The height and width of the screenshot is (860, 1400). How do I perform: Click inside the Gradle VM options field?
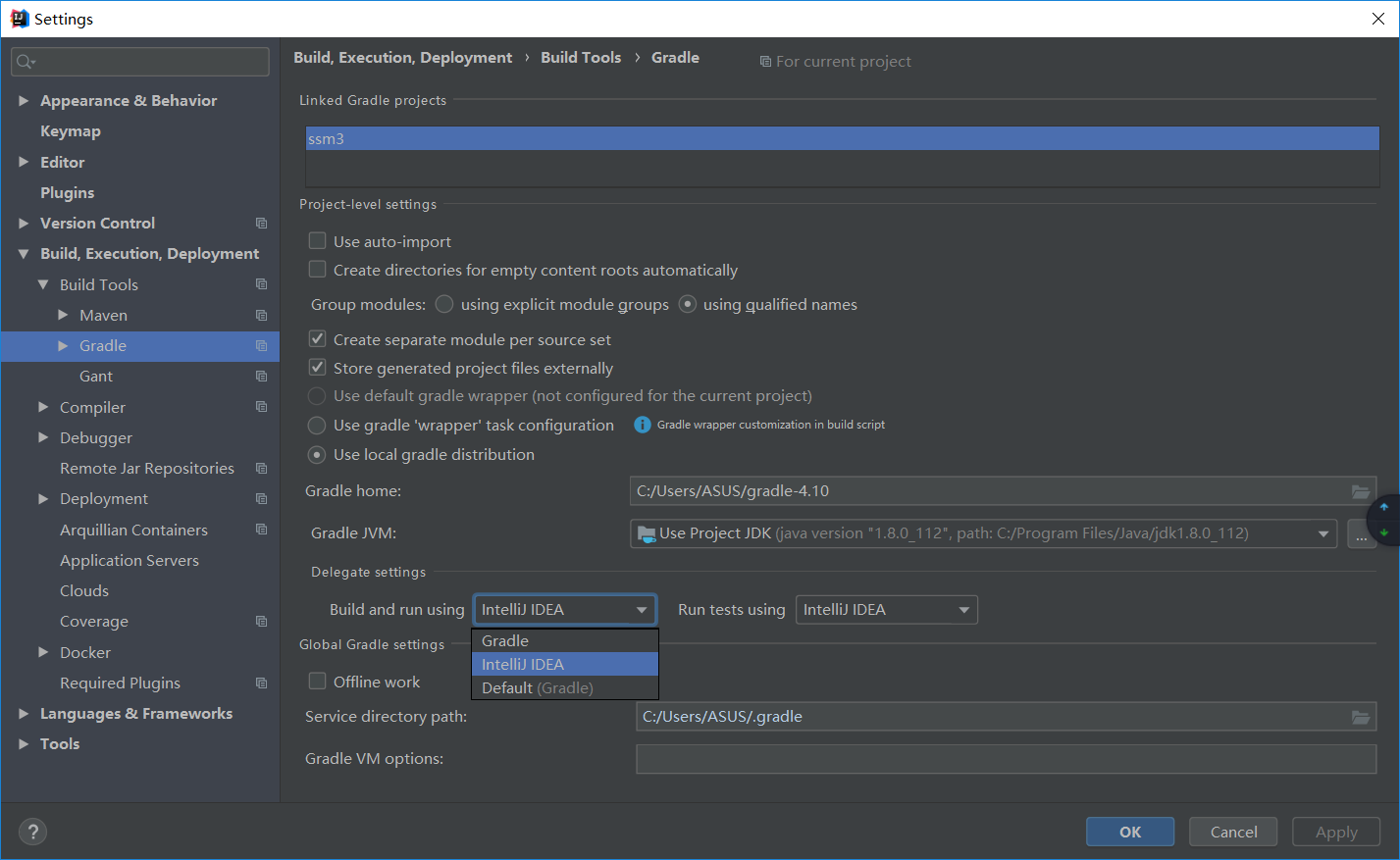1001,758
